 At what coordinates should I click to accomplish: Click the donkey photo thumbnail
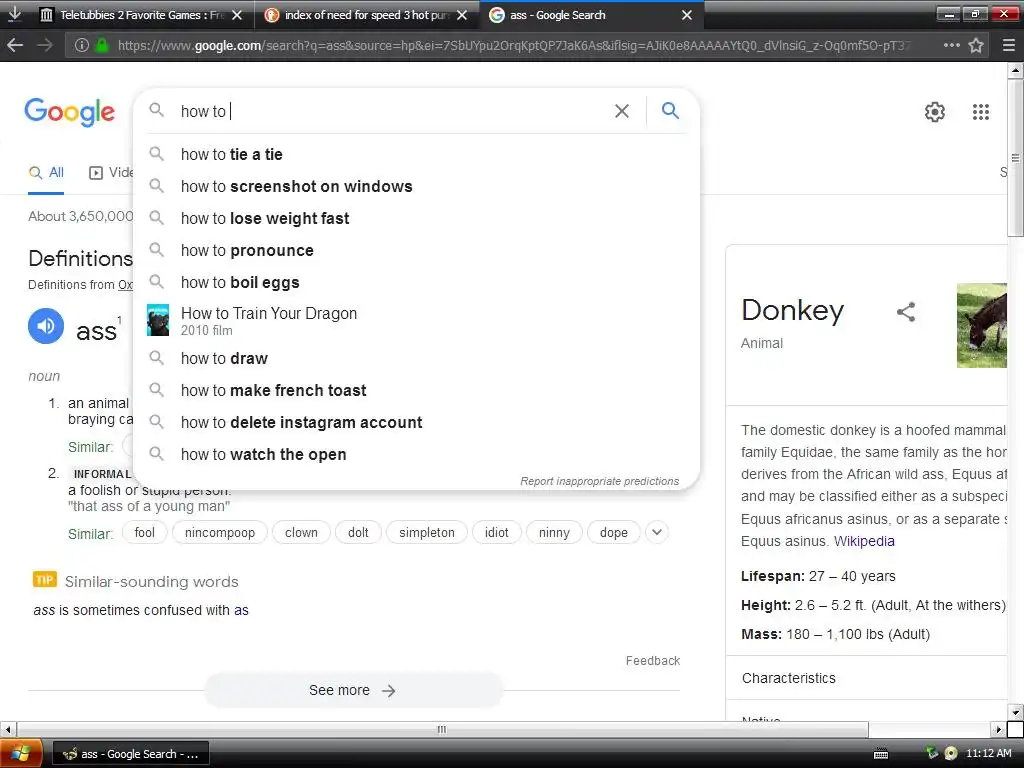[982, 325]
